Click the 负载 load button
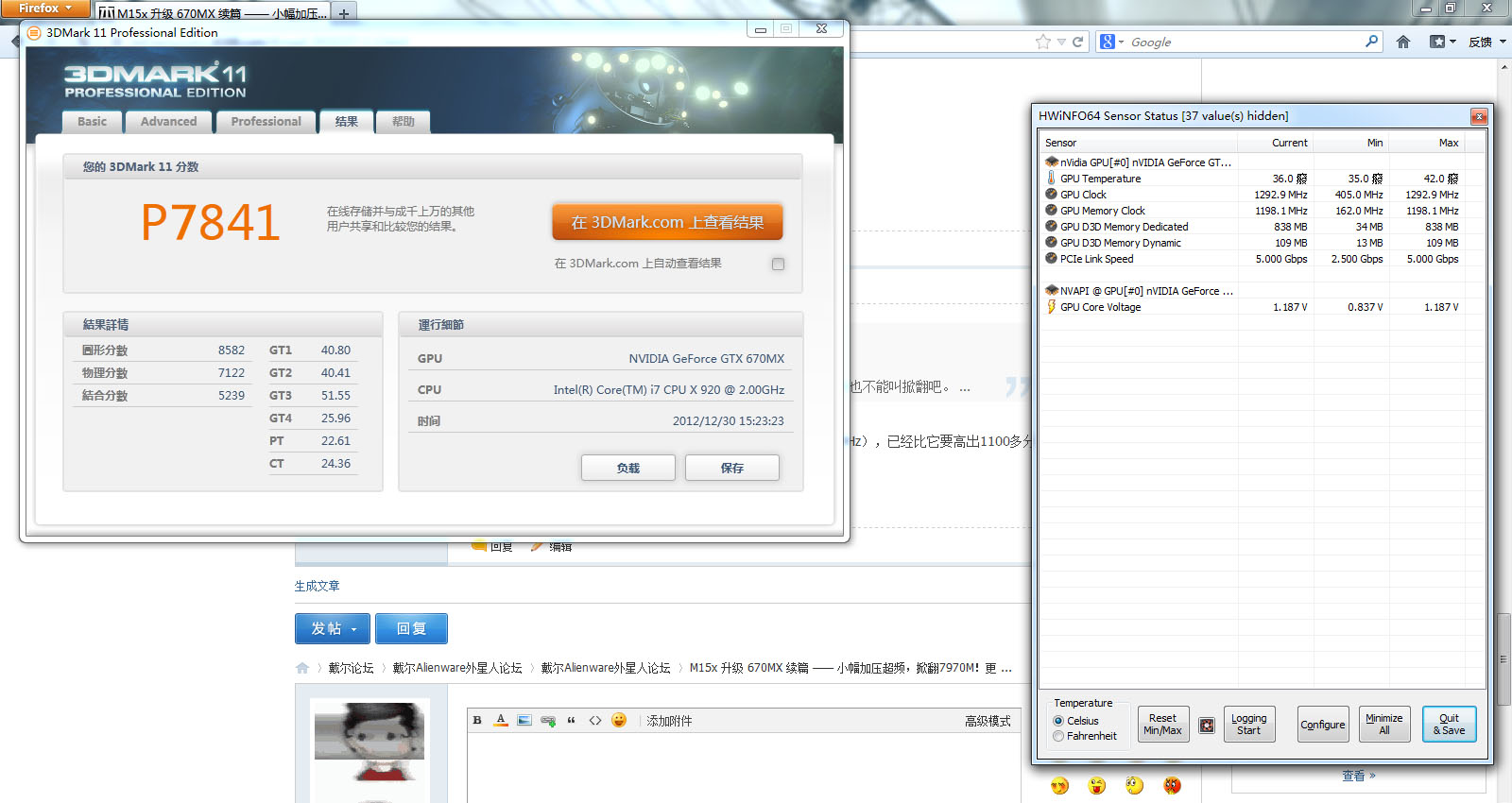The height and width of the screenshot is (803, 1512). [x=628, y=468]
